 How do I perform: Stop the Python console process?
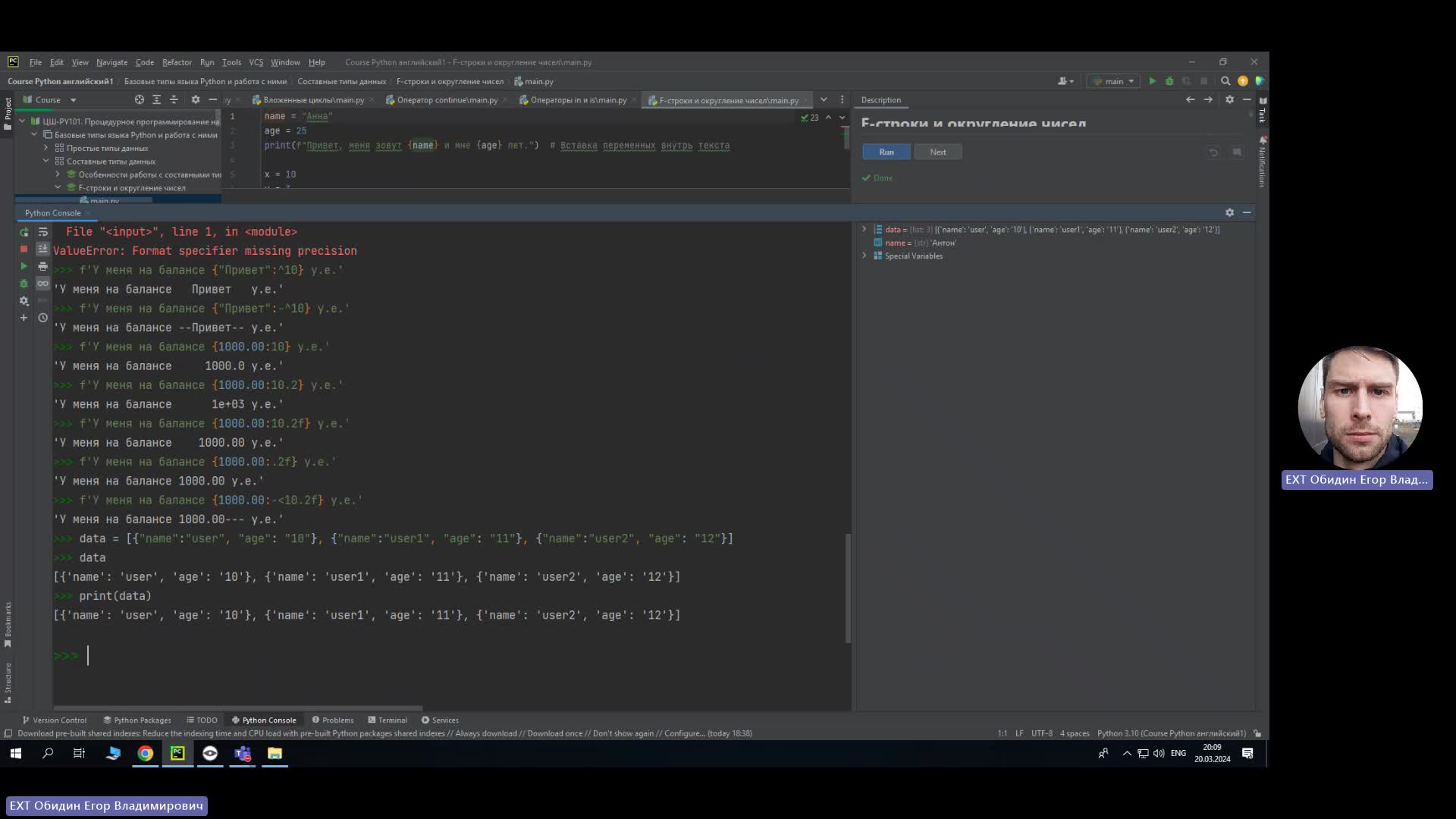click(24, 249)
